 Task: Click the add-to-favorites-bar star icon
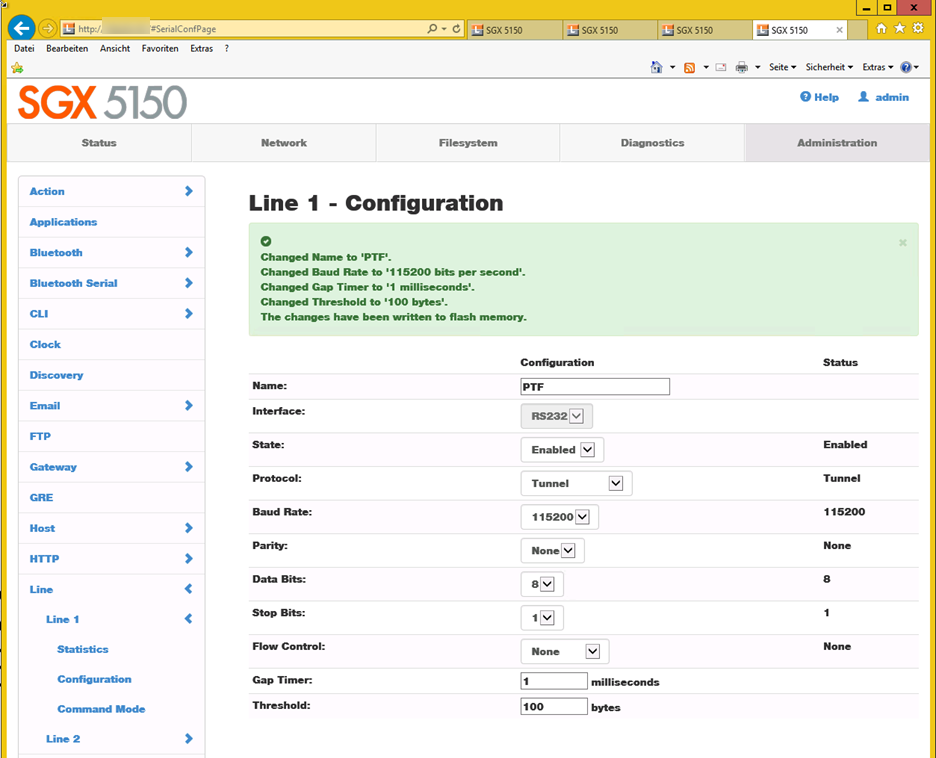coord(17,68)
